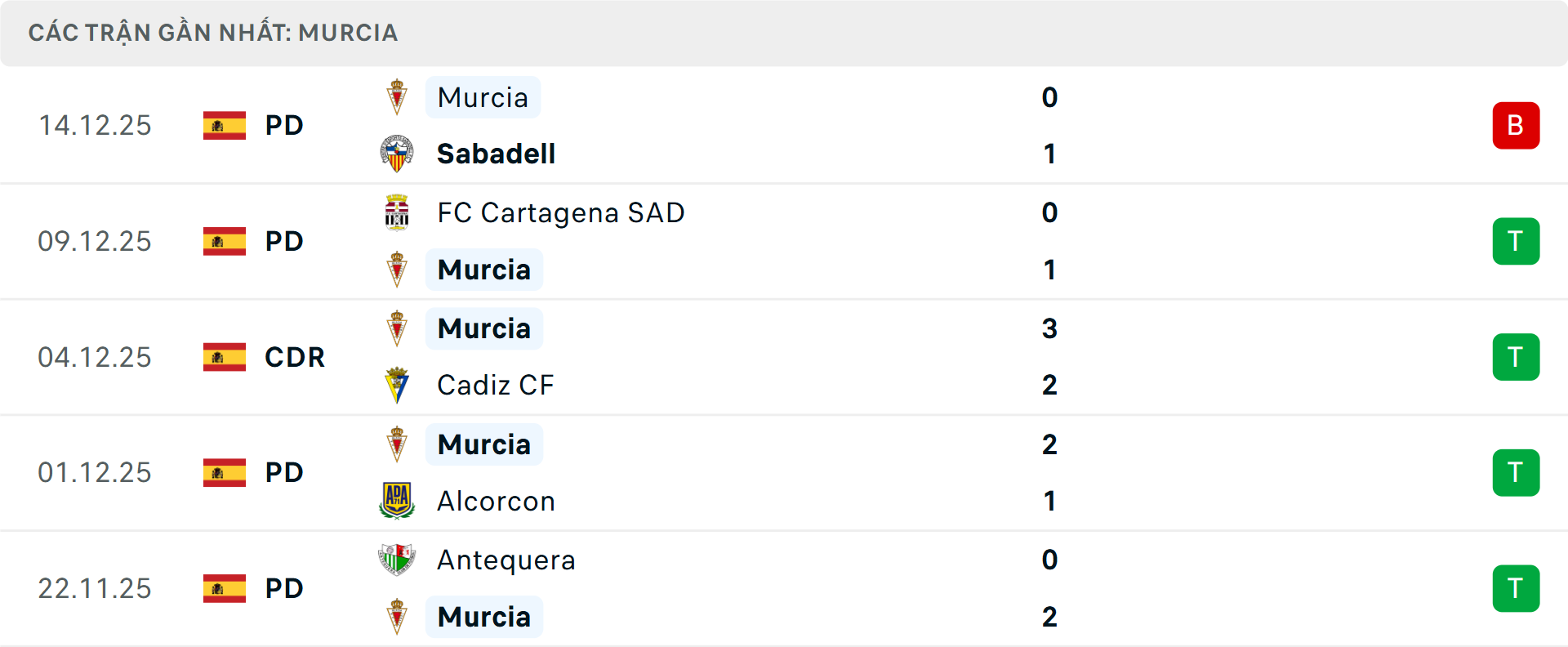
Task: Click the Cadiz CF team name
Action: point(495,384)
